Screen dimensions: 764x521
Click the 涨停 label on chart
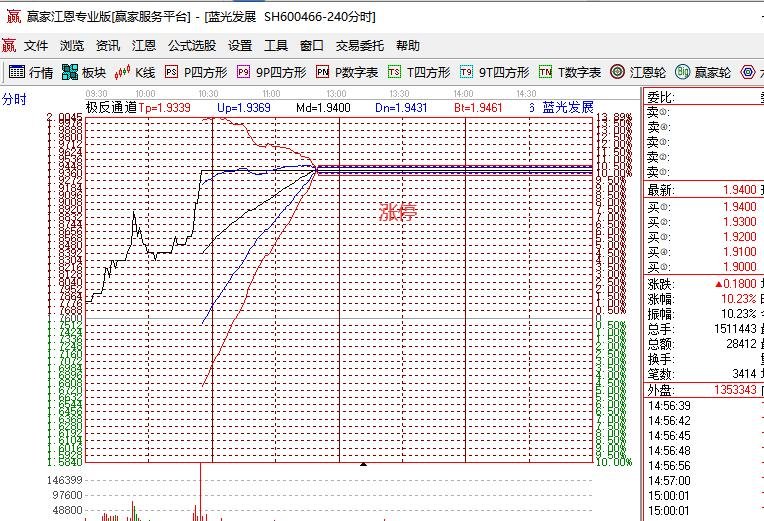pyautogui.click(x=398, y=212)
